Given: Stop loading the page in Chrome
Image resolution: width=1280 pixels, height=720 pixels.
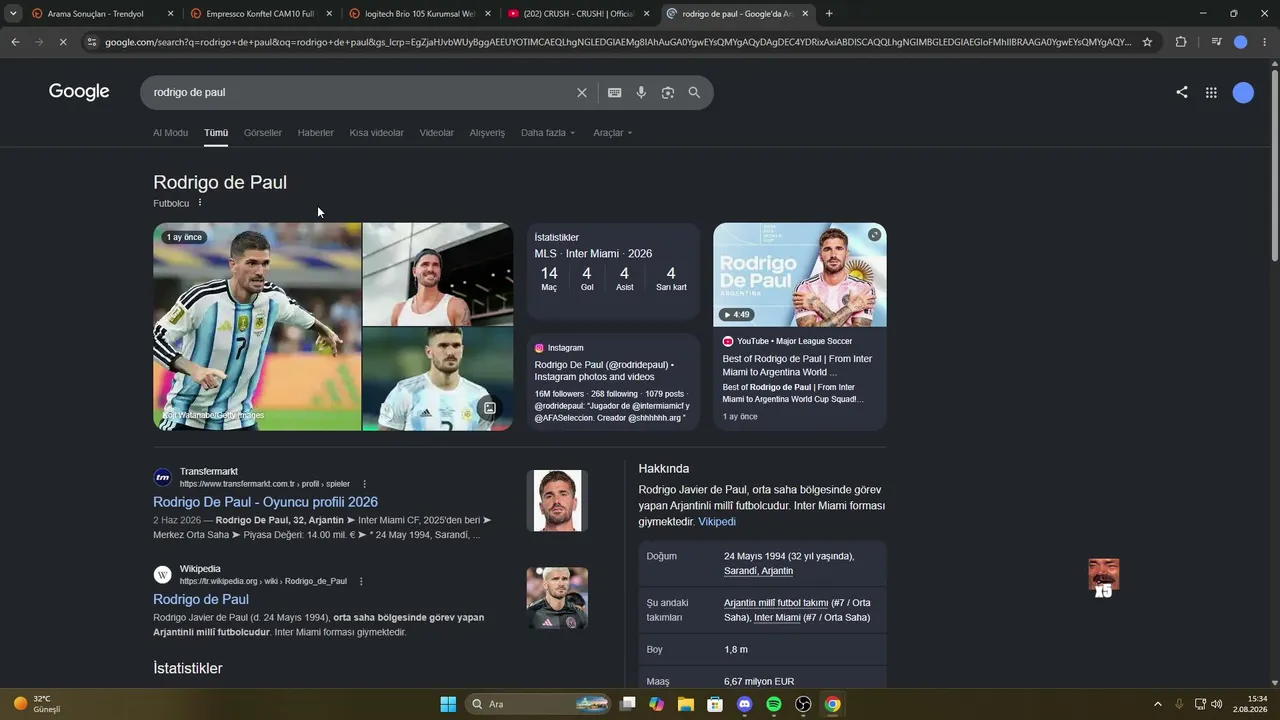Looking at the screenshot, I should [62, 42].
